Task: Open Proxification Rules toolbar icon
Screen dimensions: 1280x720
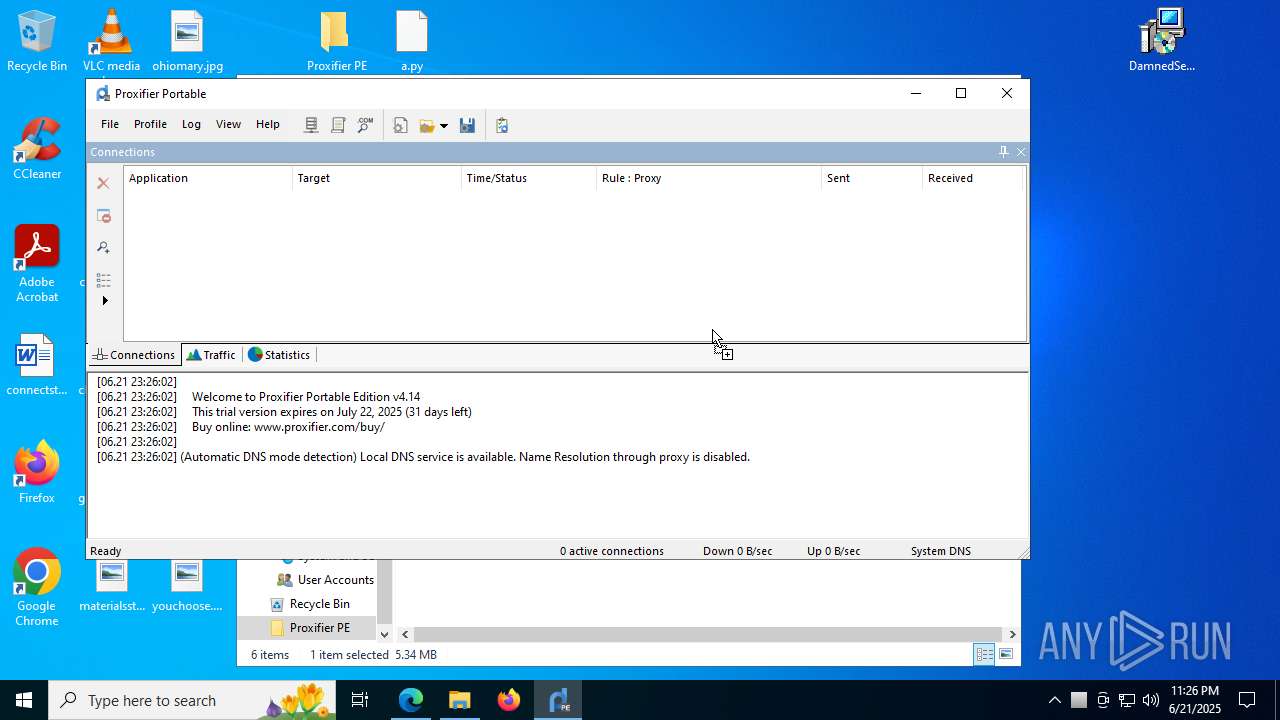Action: 338,125
